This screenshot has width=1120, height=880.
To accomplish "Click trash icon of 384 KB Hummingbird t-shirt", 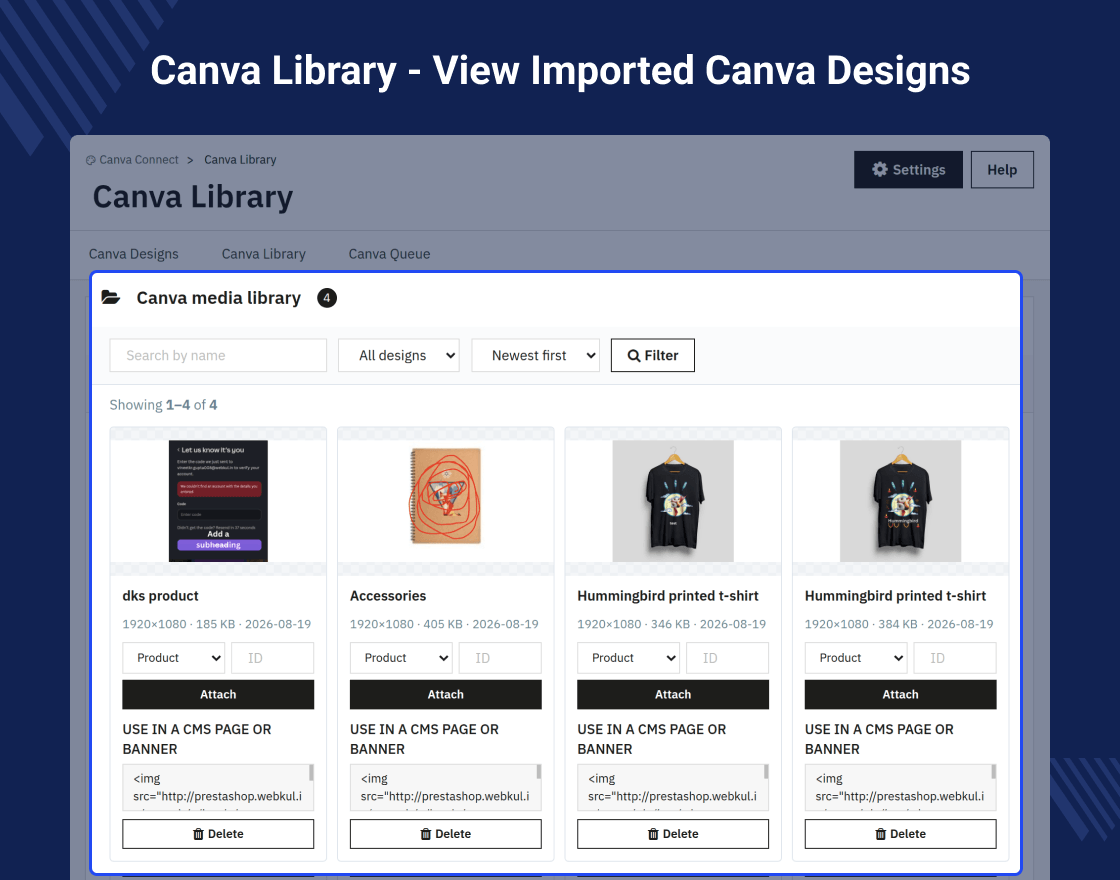I will [881, 834].
